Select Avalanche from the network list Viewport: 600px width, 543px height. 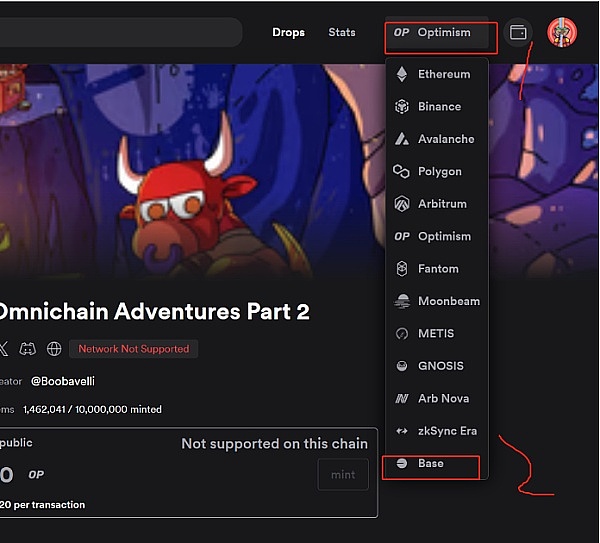point(437,139)
